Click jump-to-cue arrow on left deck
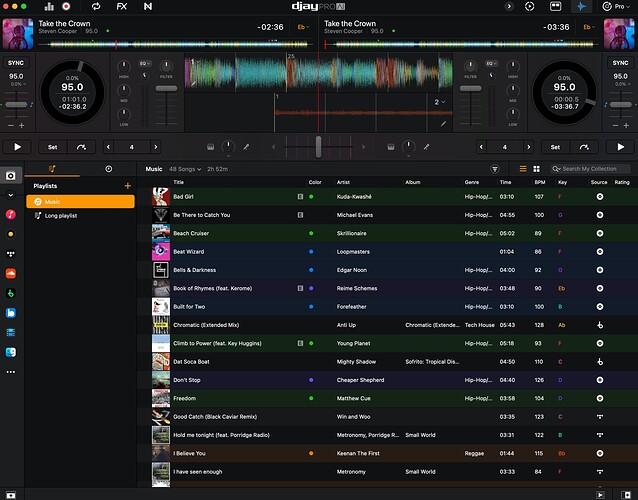The width and height of the screenshot is (638, 500). (x=81, y=147)
